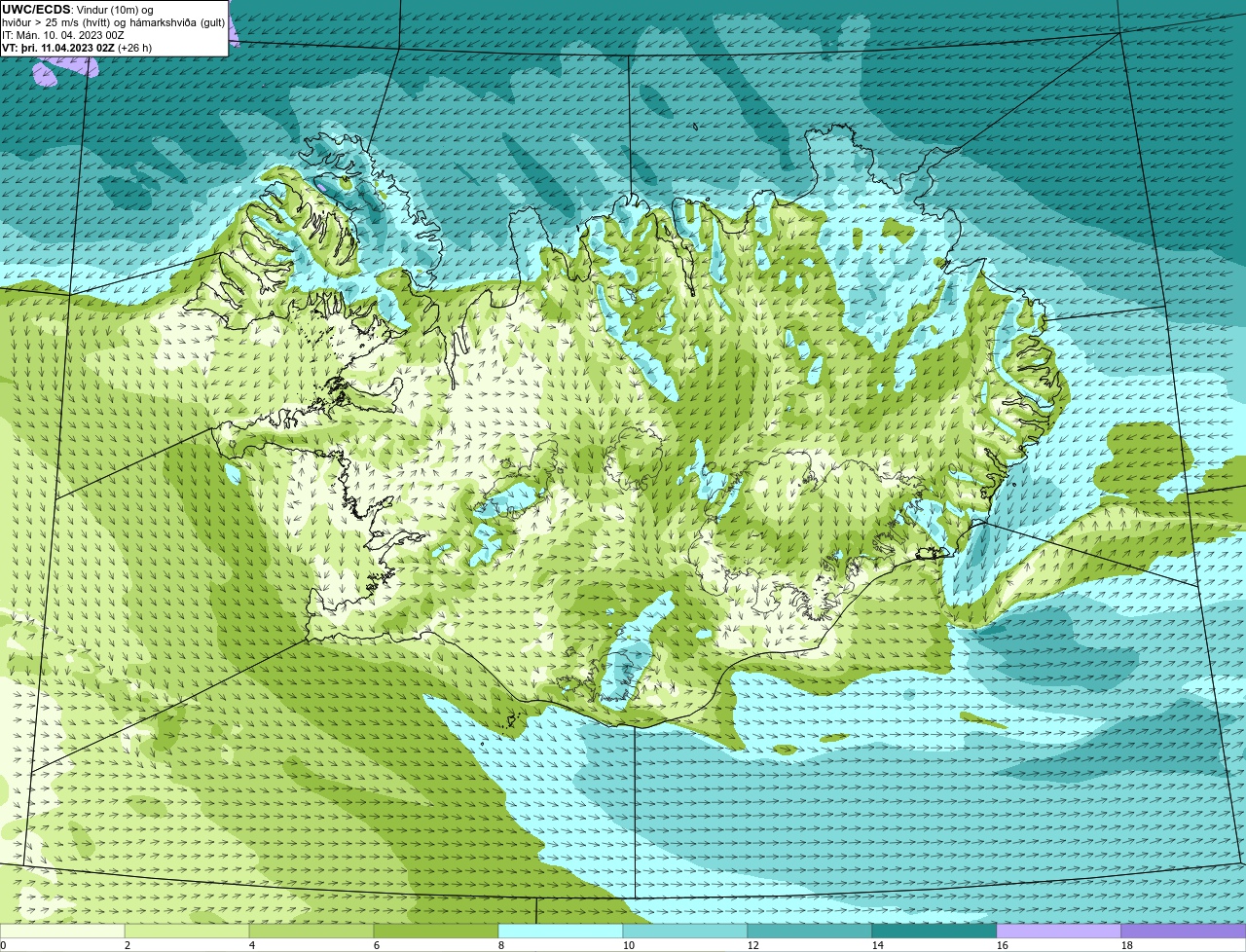Click the '0' label on the color scale

[x=3, y=945]
